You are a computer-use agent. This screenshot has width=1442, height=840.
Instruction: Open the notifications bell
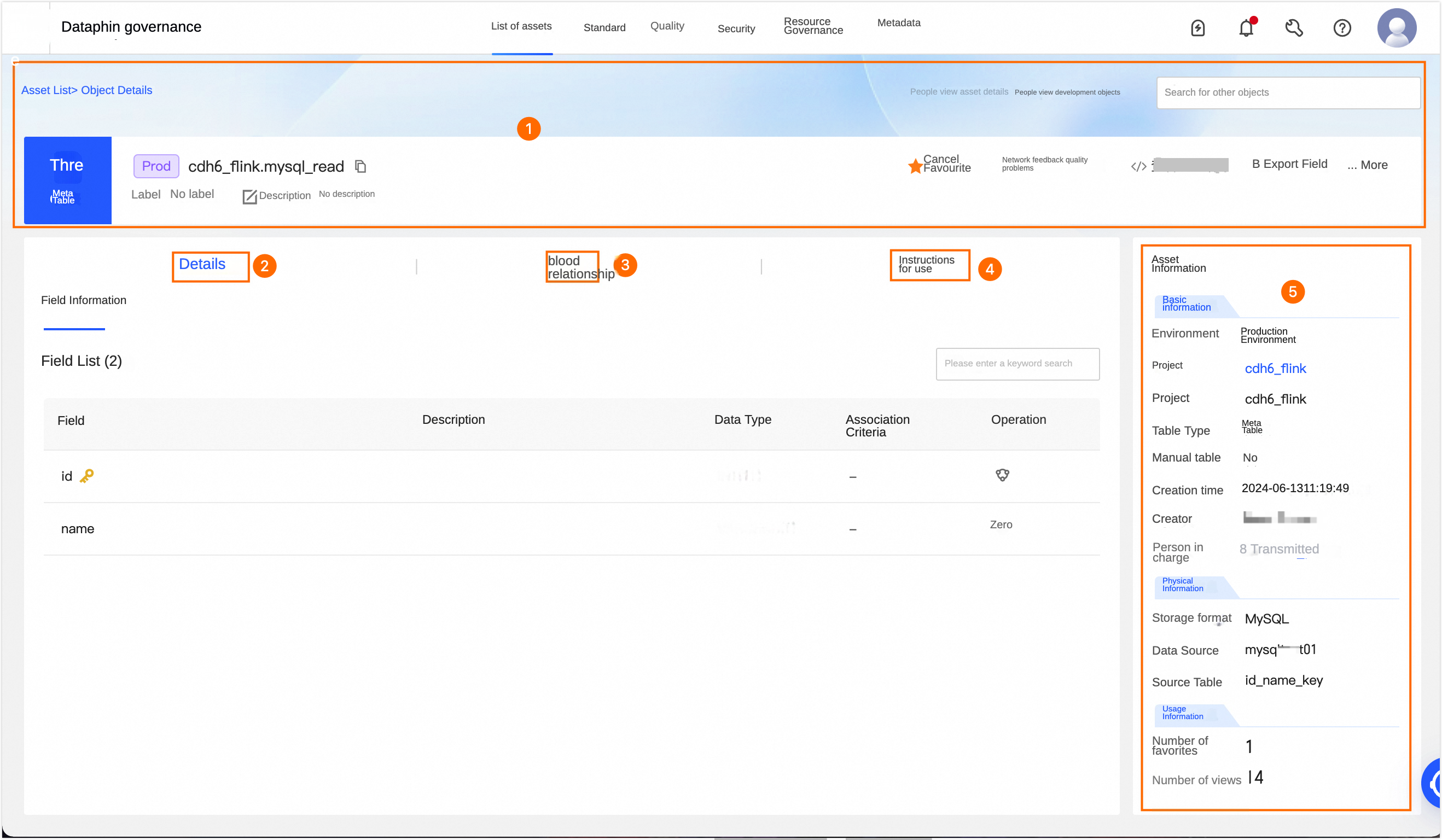pos(1246,28)
